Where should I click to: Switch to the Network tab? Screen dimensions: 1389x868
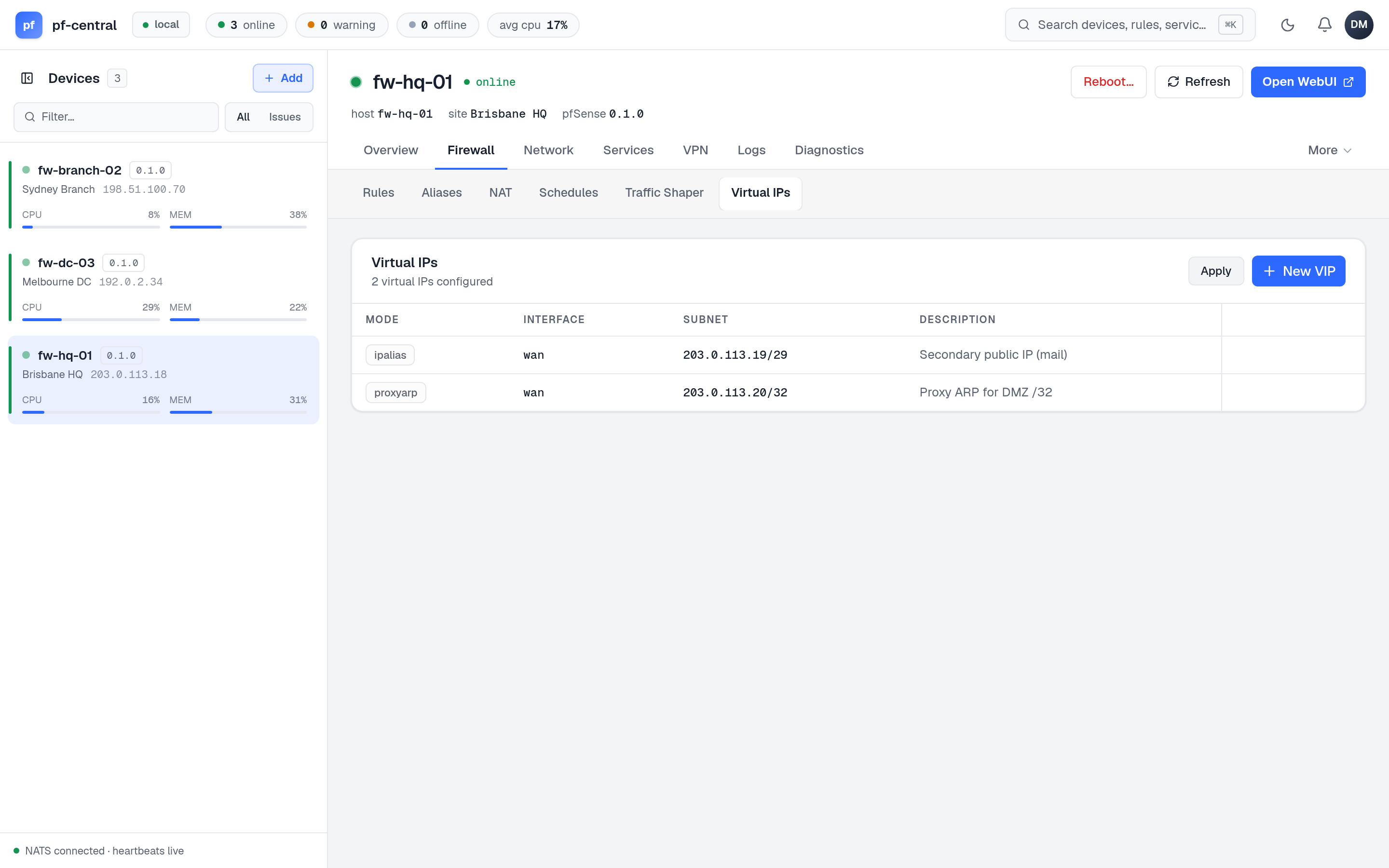click(x=548, y=150)
